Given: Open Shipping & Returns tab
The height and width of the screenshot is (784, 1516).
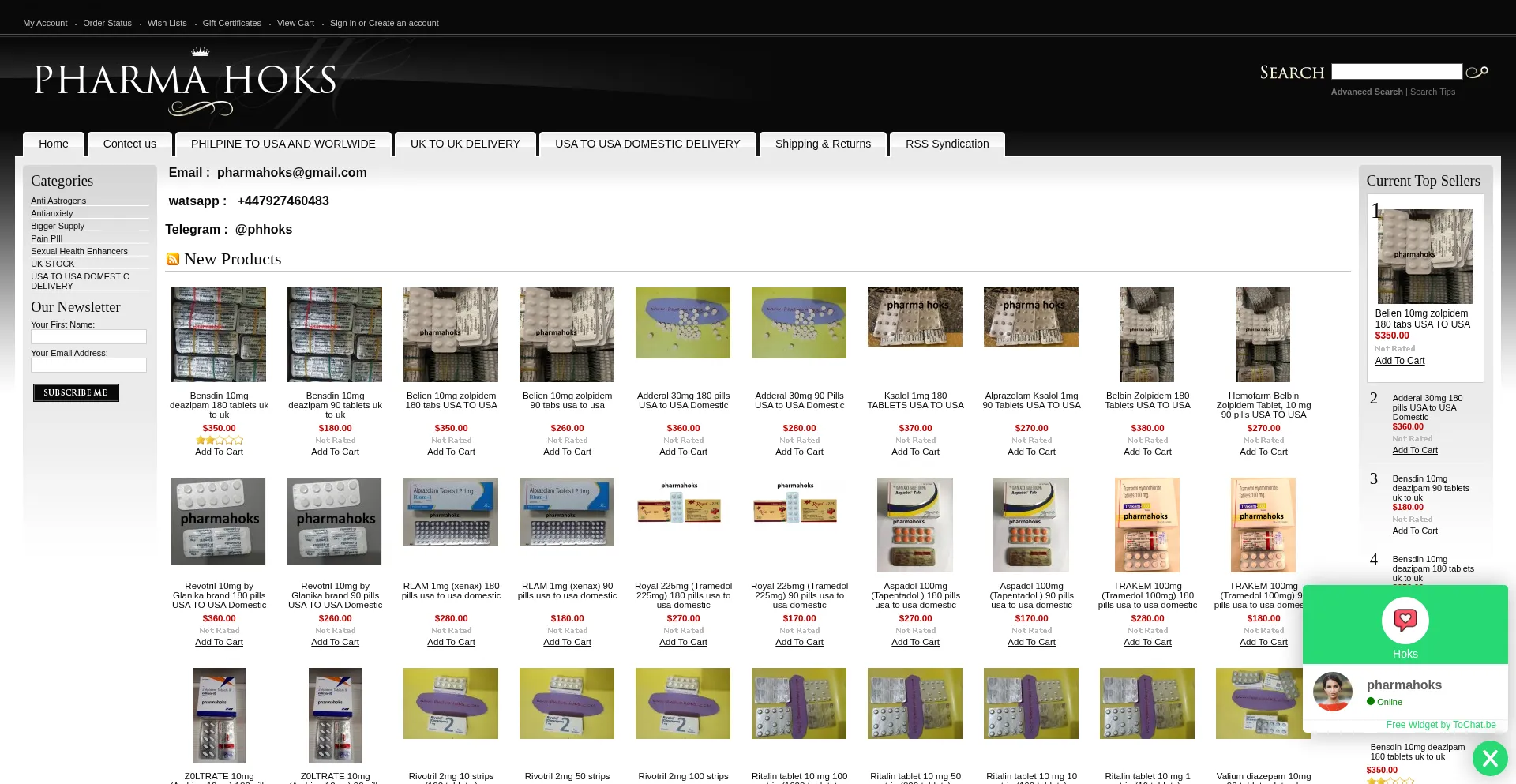Looking at the screenshot, I should click(x=823, y=144).
